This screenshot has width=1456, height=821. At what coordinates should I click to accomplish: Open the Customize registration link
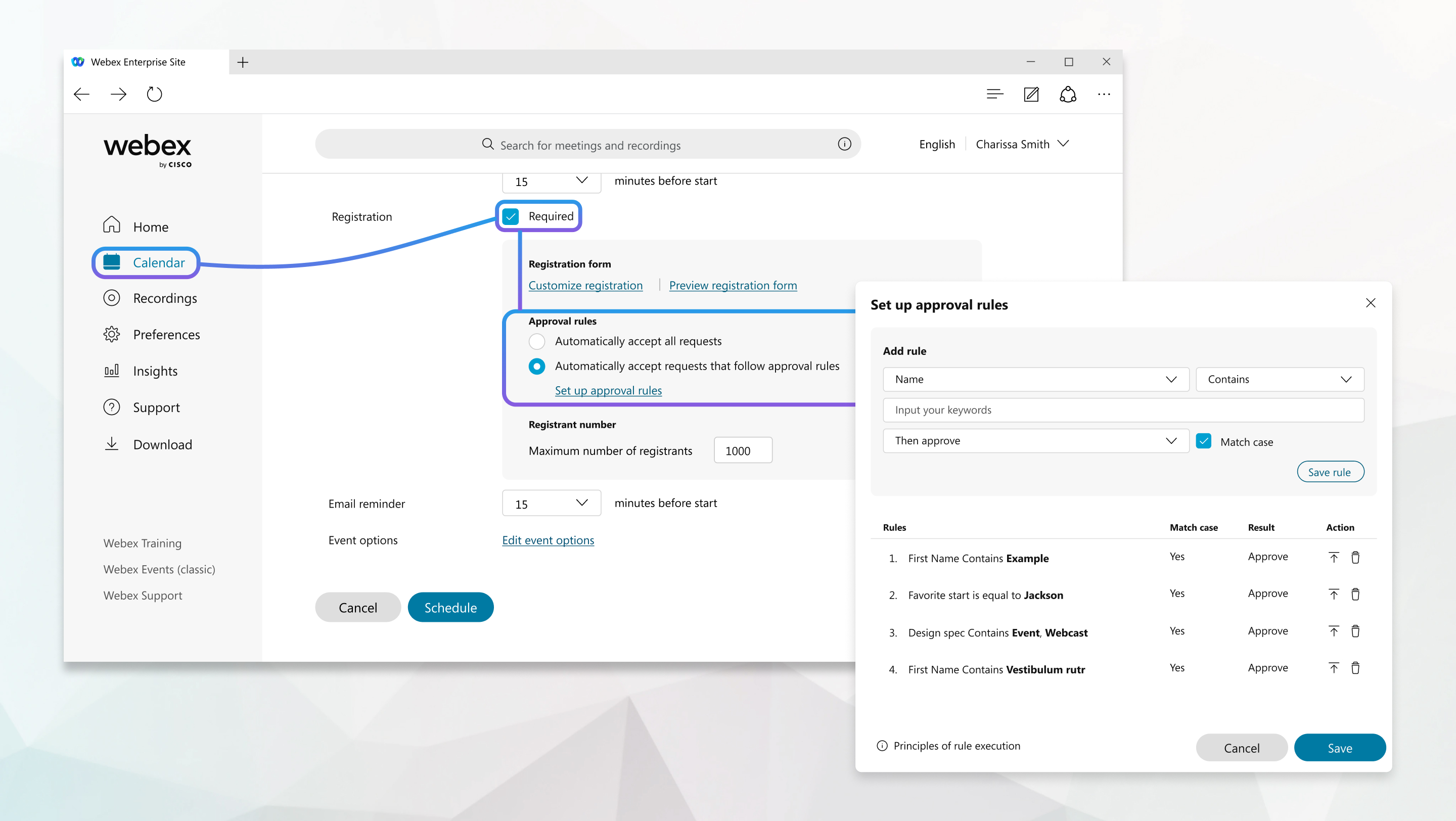click(585, 285)
